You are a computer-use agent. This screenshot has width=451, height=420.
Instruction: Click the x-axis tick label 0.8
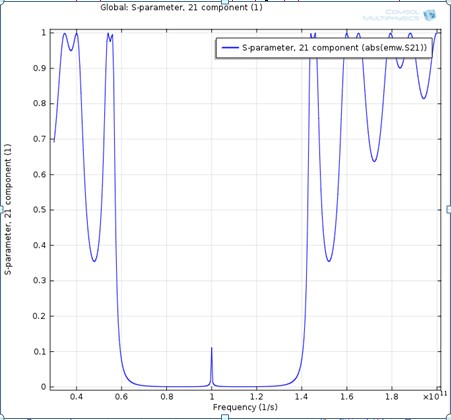pyautogui.click(x=167, y=397)
